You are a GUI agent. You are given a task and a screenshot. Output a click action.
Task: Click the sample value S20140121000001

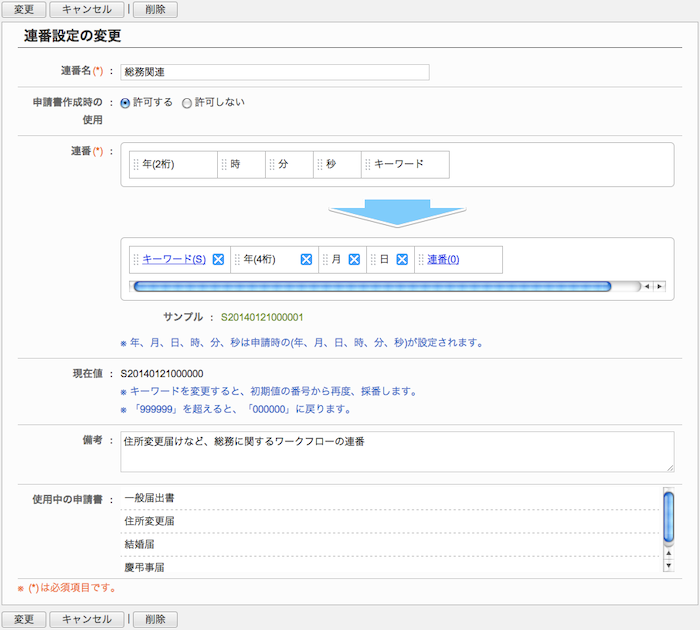(262, 317)
